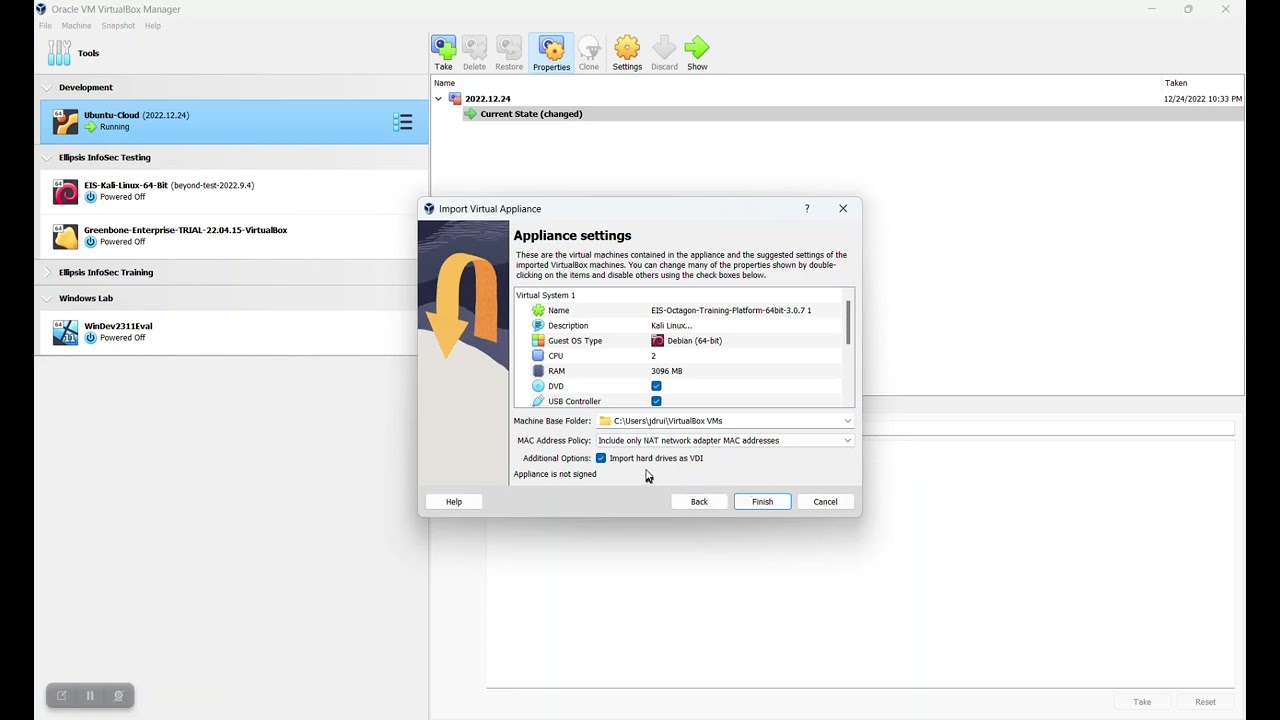Open the Machine Base Folder dropdown
This screenshot has width=1280, height=720.
click(x=847, y=421)
